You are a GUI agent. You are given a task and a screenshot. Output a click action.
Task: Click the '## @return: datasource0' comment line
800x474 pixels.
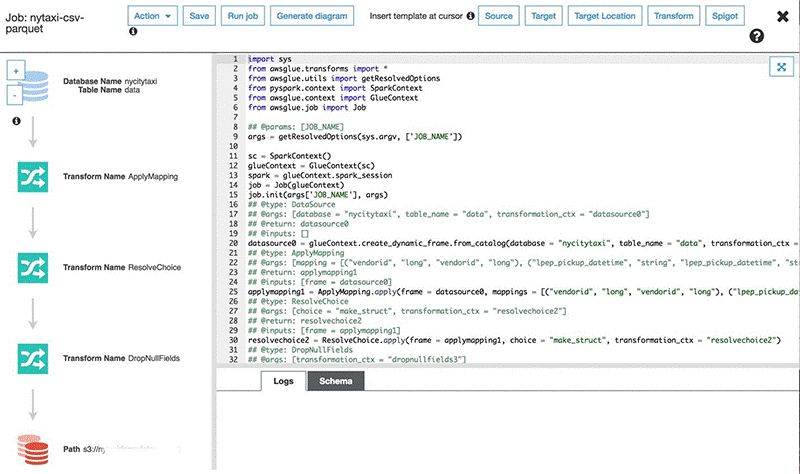pyautogui.click(x=298, y=224)
